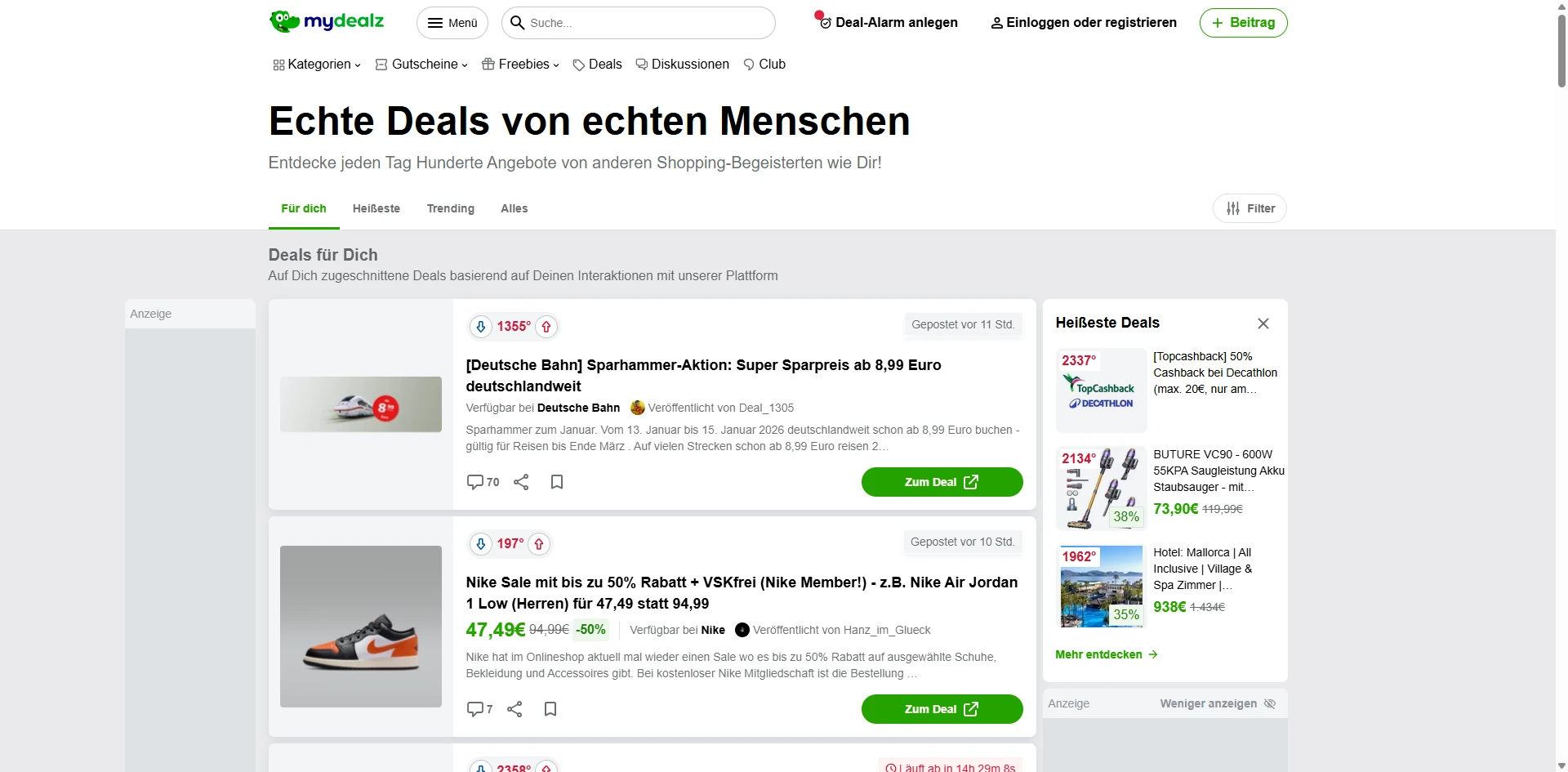Bookmark the Nike Sale deal
Screen dimensions: 1568x772
pyautogui.click(x=550, y=709)
